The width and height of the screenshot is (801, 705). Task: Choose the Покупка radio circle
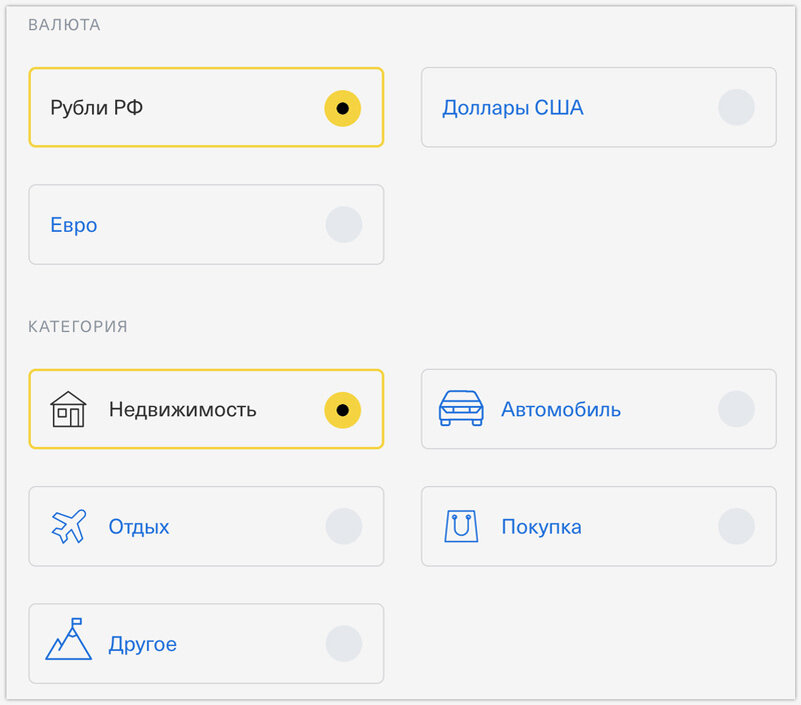click(736, 526)
